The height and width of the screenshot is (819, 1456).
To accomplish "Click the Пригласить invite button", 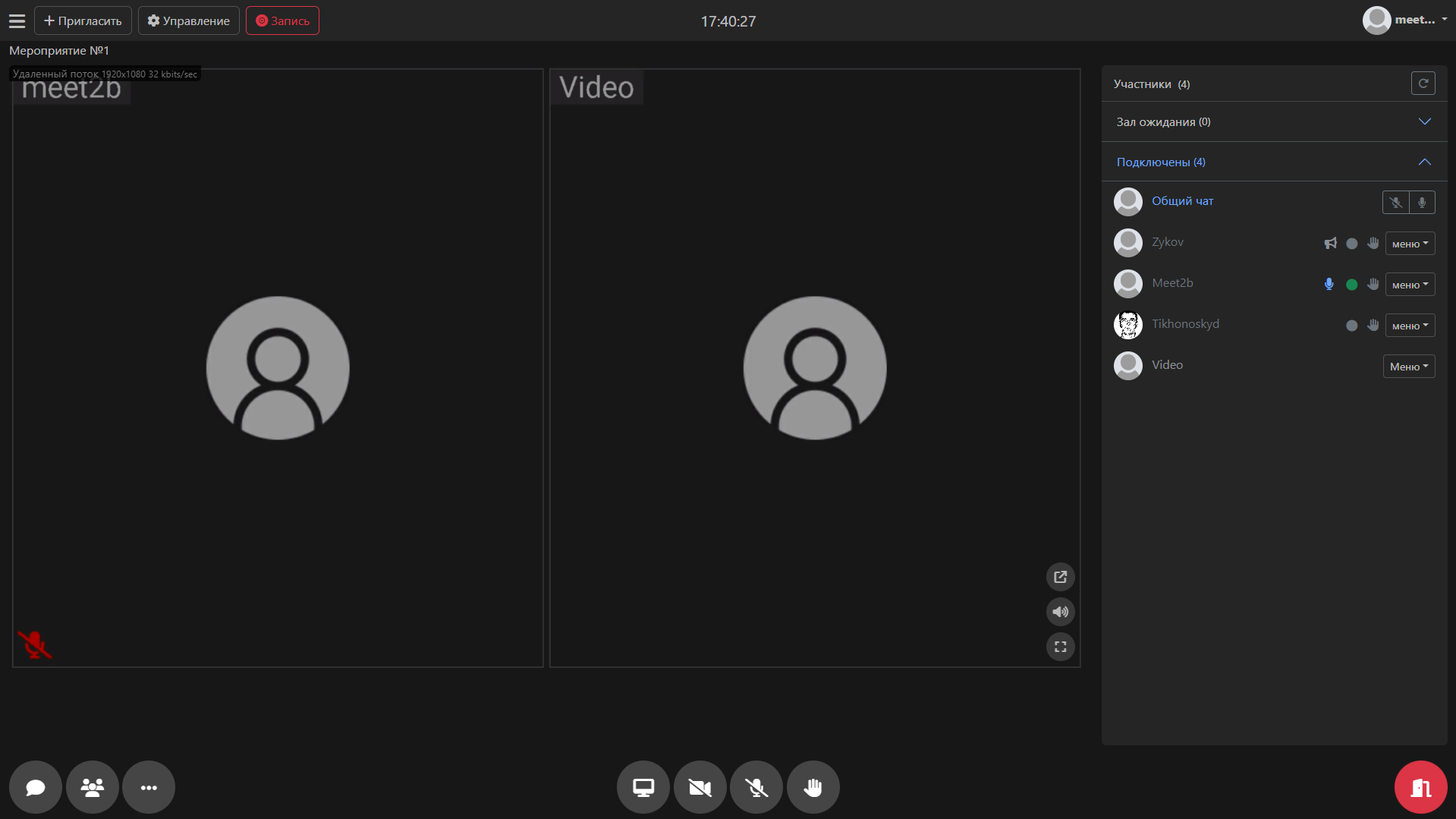I will [83, 20].
